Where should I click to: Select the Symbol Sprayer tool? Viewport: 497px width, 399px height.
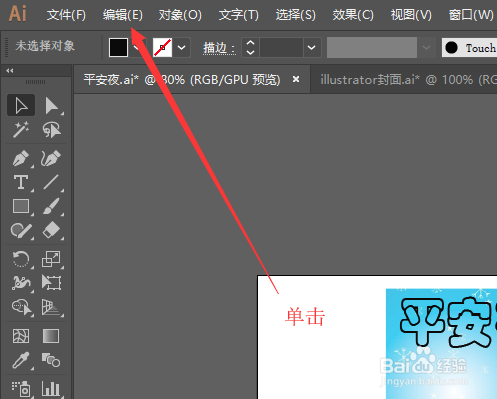point(21,388)
